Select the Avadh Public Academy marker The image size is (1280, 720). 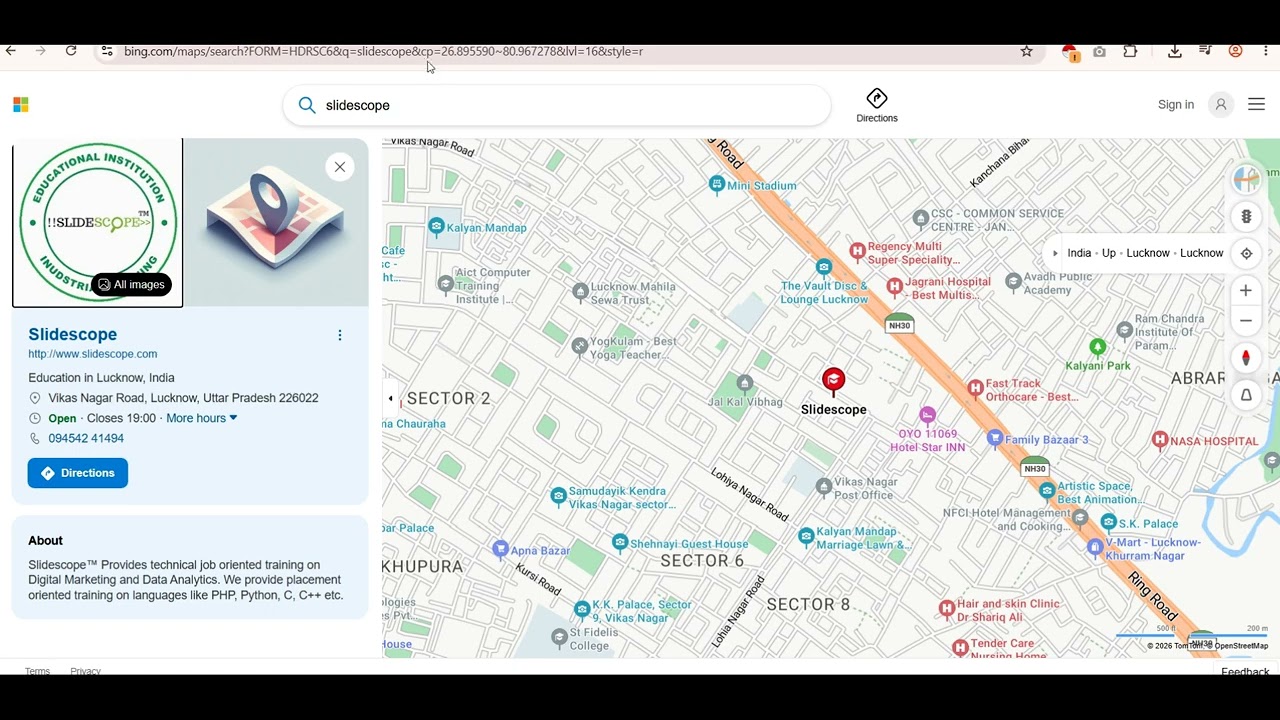click(1013, 282)
